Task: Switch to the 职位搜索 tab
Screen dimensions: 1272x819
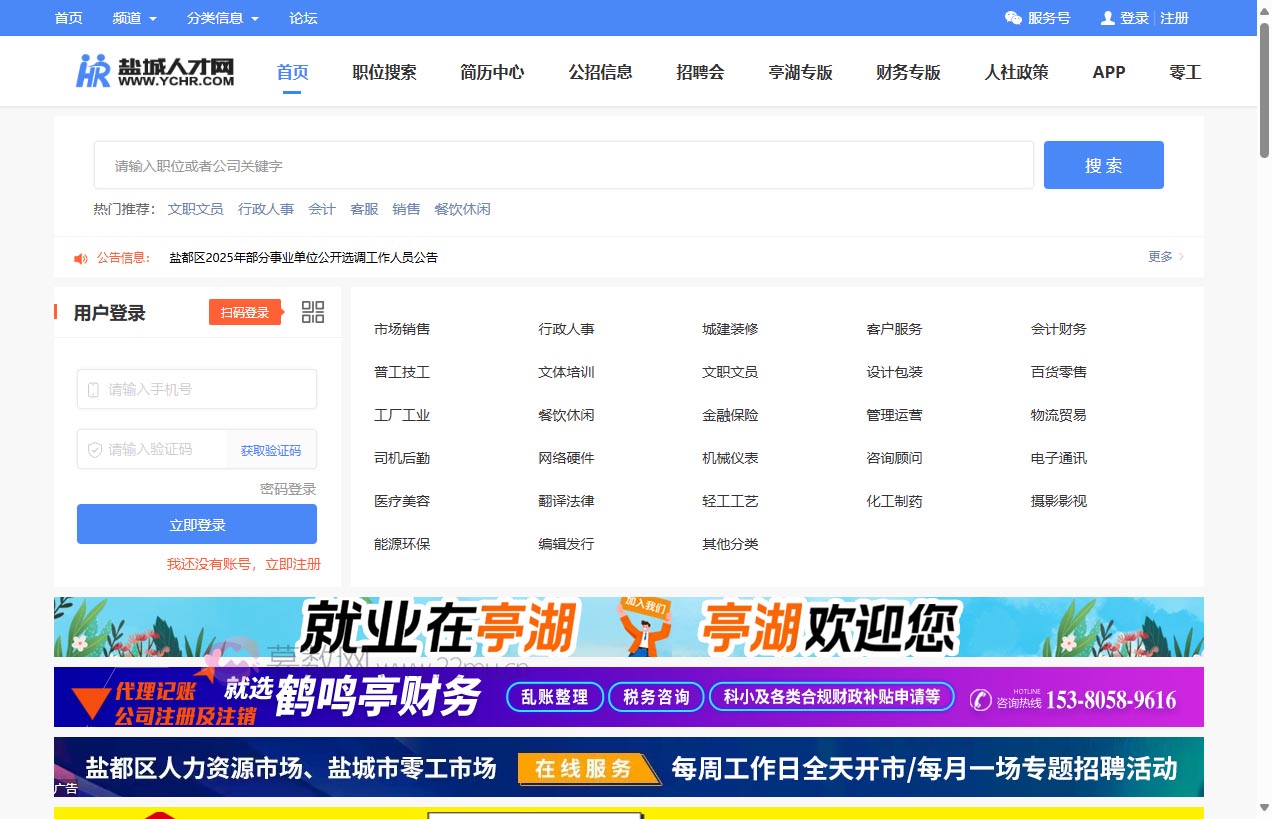Action: tap(384, 71)
